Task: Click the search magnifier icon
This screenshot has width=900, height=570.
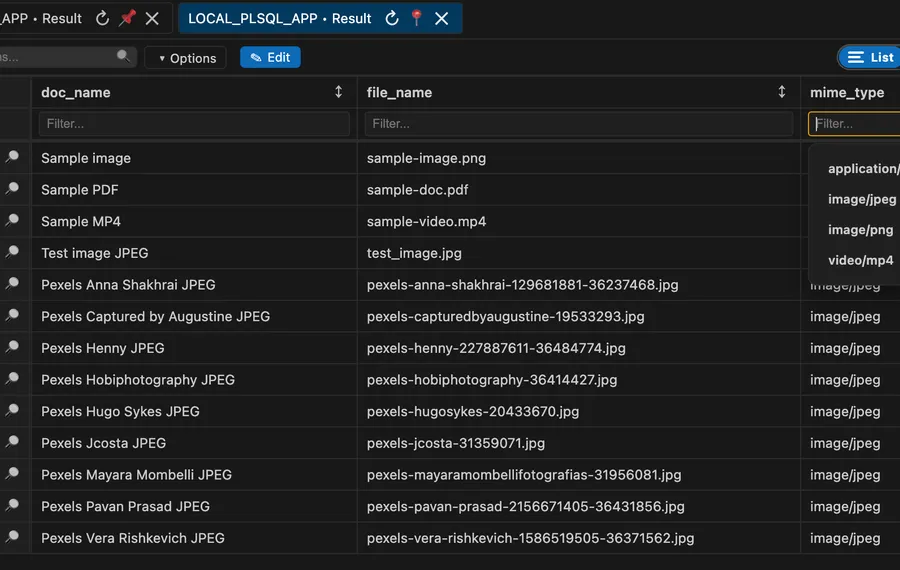Action: (x=123, y=56)
